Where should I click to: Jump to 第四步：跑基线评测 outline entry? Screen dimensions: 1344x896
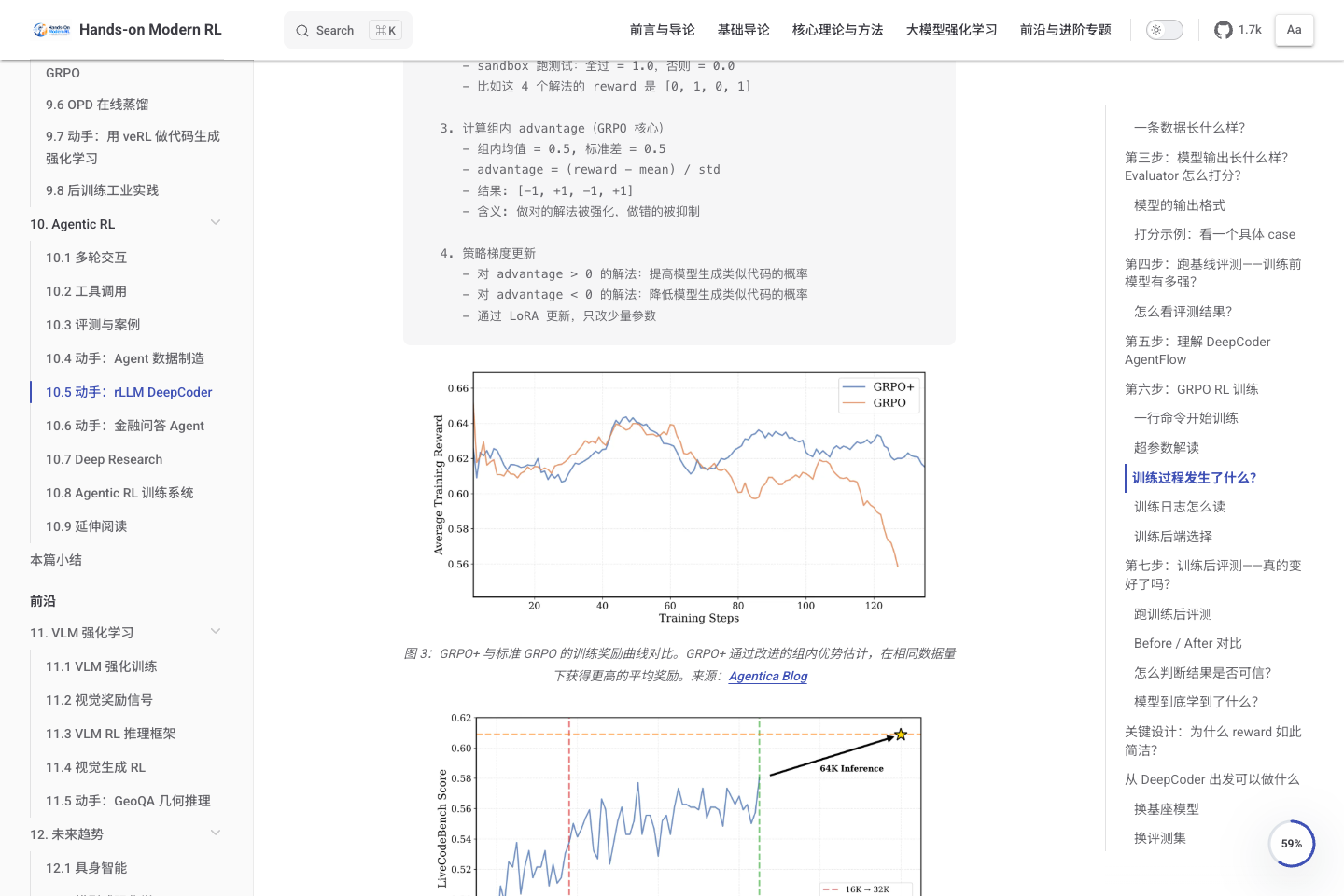click(x=1212, y=273)
